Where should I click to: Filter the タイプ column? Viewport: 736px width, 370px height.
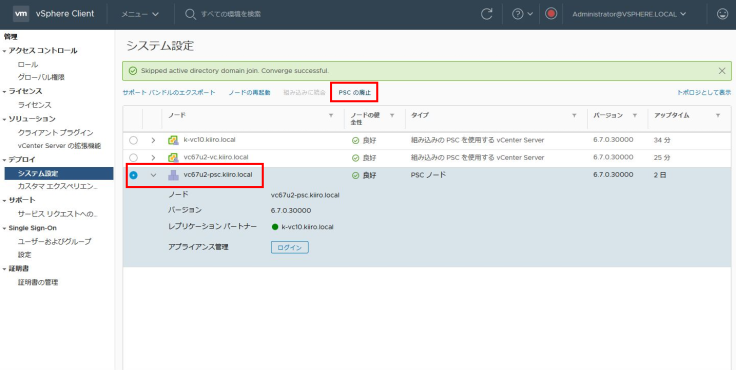click(574, 116)
